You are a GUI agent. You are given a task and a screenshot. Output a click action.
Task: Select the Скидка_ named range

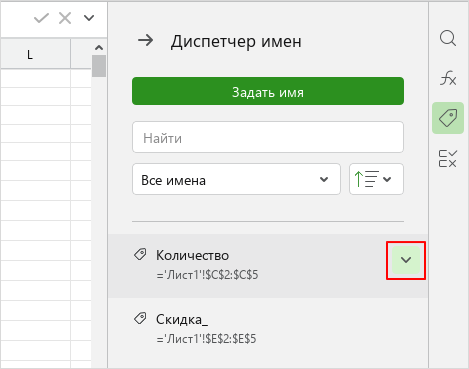tap(268, 329)
